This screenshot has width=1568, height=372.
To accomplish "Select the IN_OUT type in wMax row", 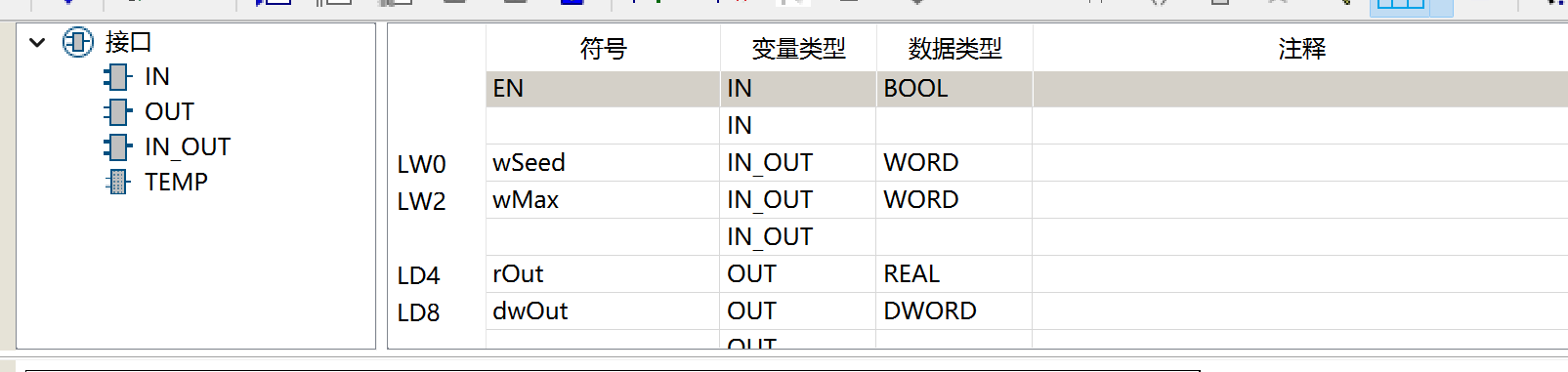I will [x=798, y=200].
